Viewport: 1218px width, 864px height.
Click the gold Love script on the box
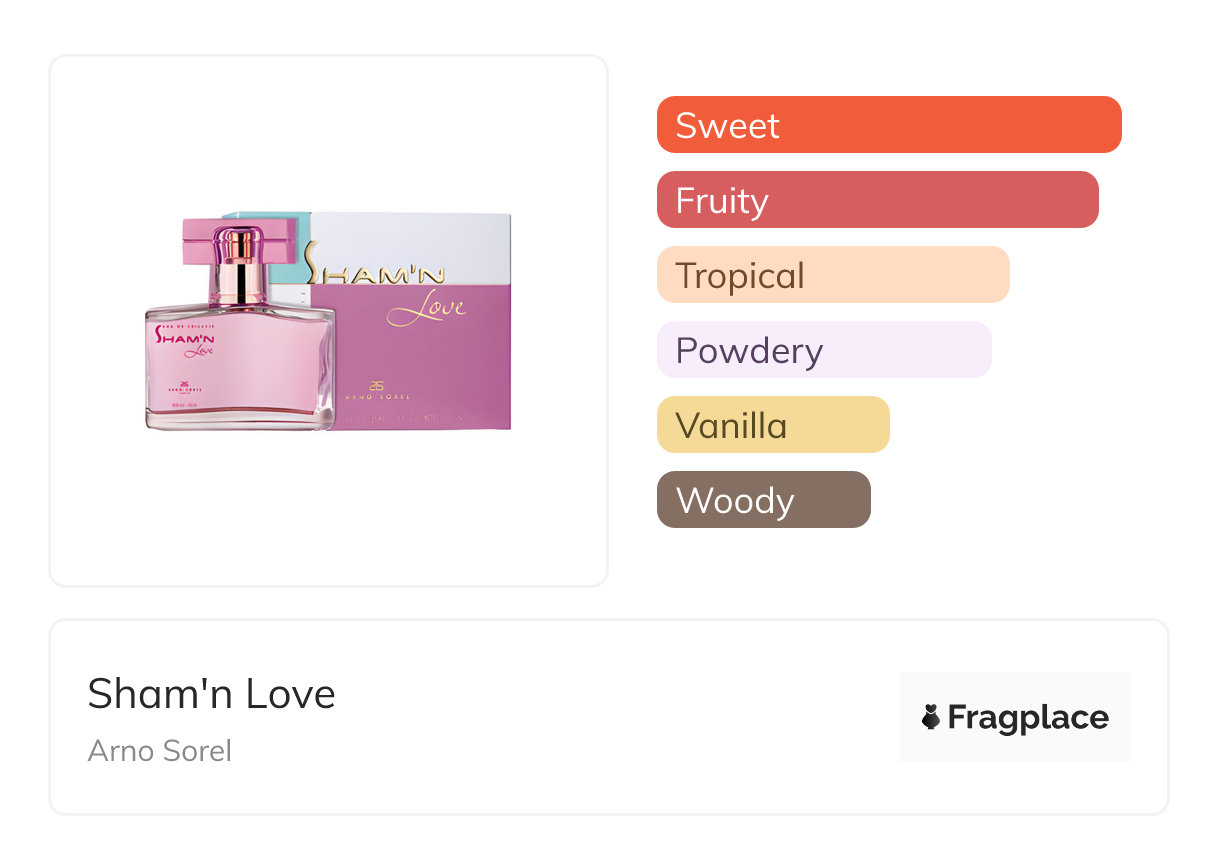[x=427, y=308]
